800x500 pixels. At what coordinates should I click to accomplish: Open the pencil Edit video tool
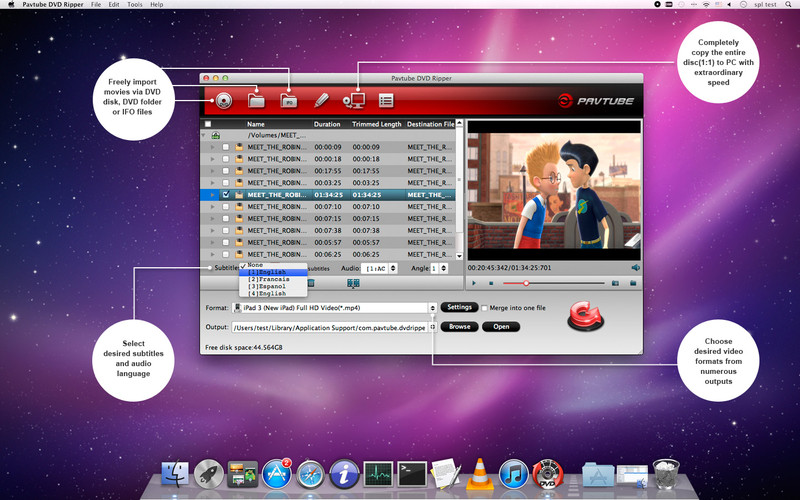click(321, 101)
